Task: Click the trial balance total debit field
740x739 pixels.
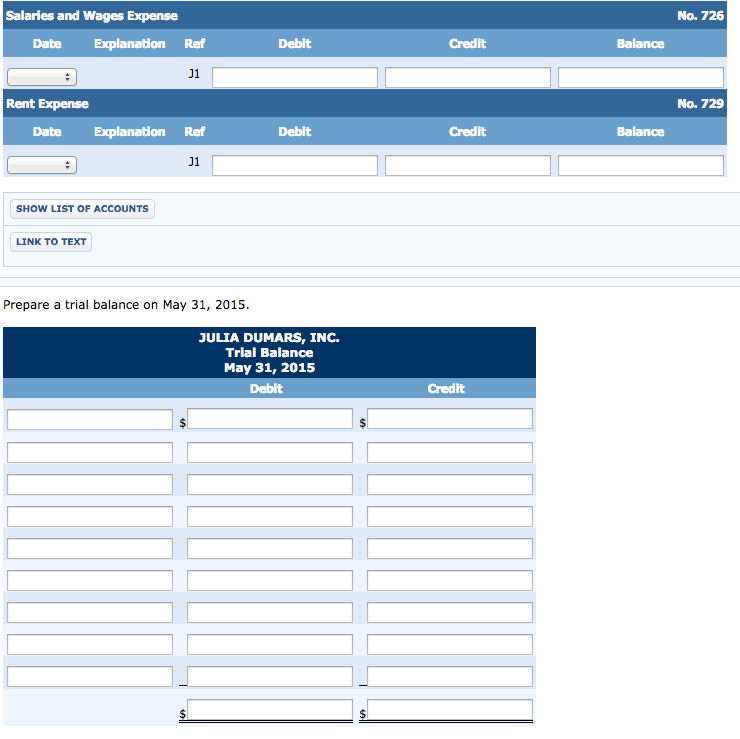Action: click(270, 710)
